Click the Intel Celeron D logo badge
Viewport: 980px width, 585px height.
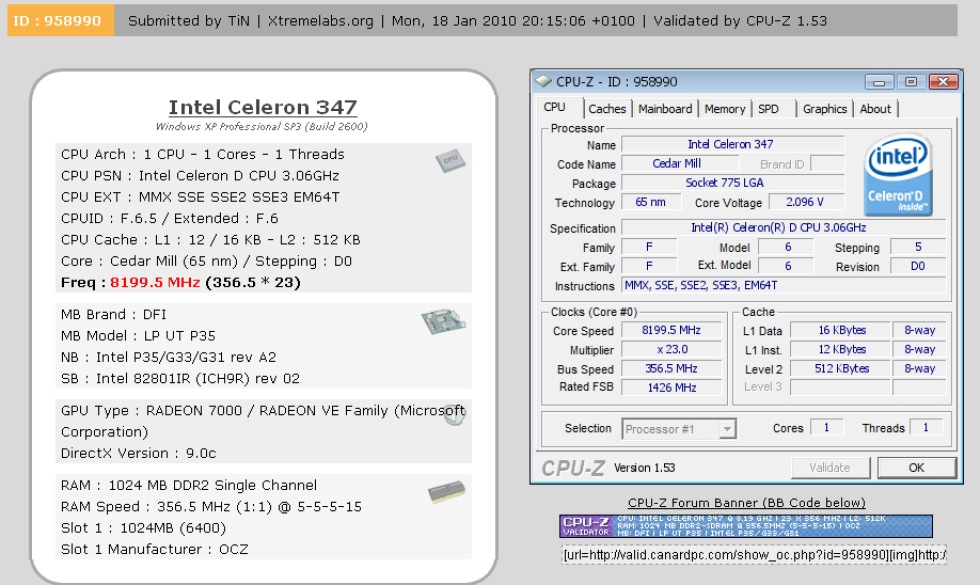(898, 175)
